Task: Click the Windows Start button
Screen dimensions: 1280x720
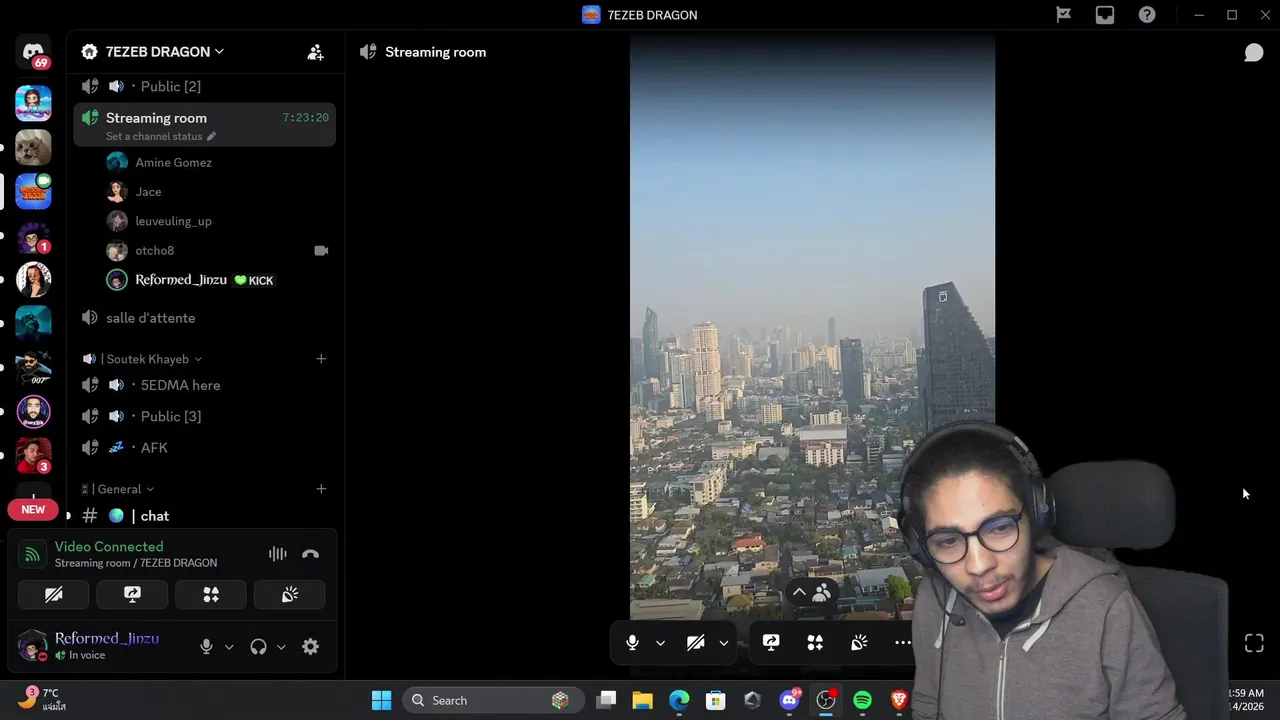Action: tap(381, 700)
